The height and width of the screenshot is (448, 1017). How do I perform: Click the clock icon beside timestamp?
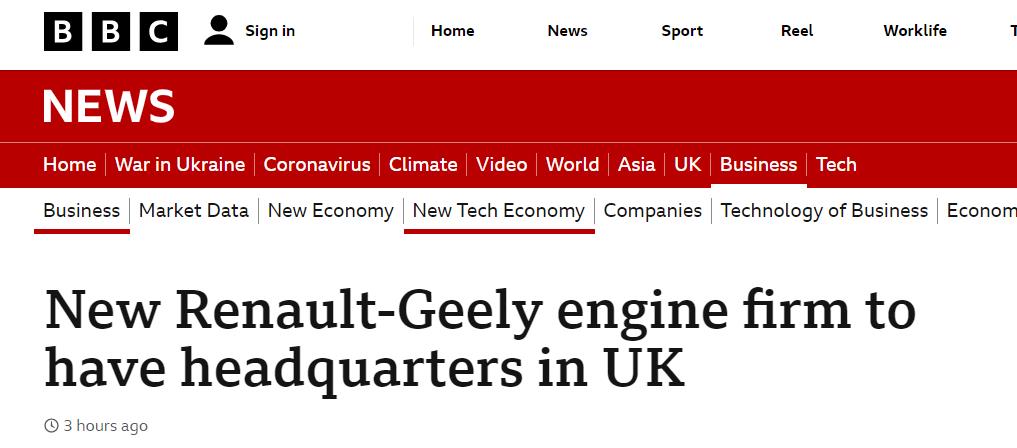point(51,426)
